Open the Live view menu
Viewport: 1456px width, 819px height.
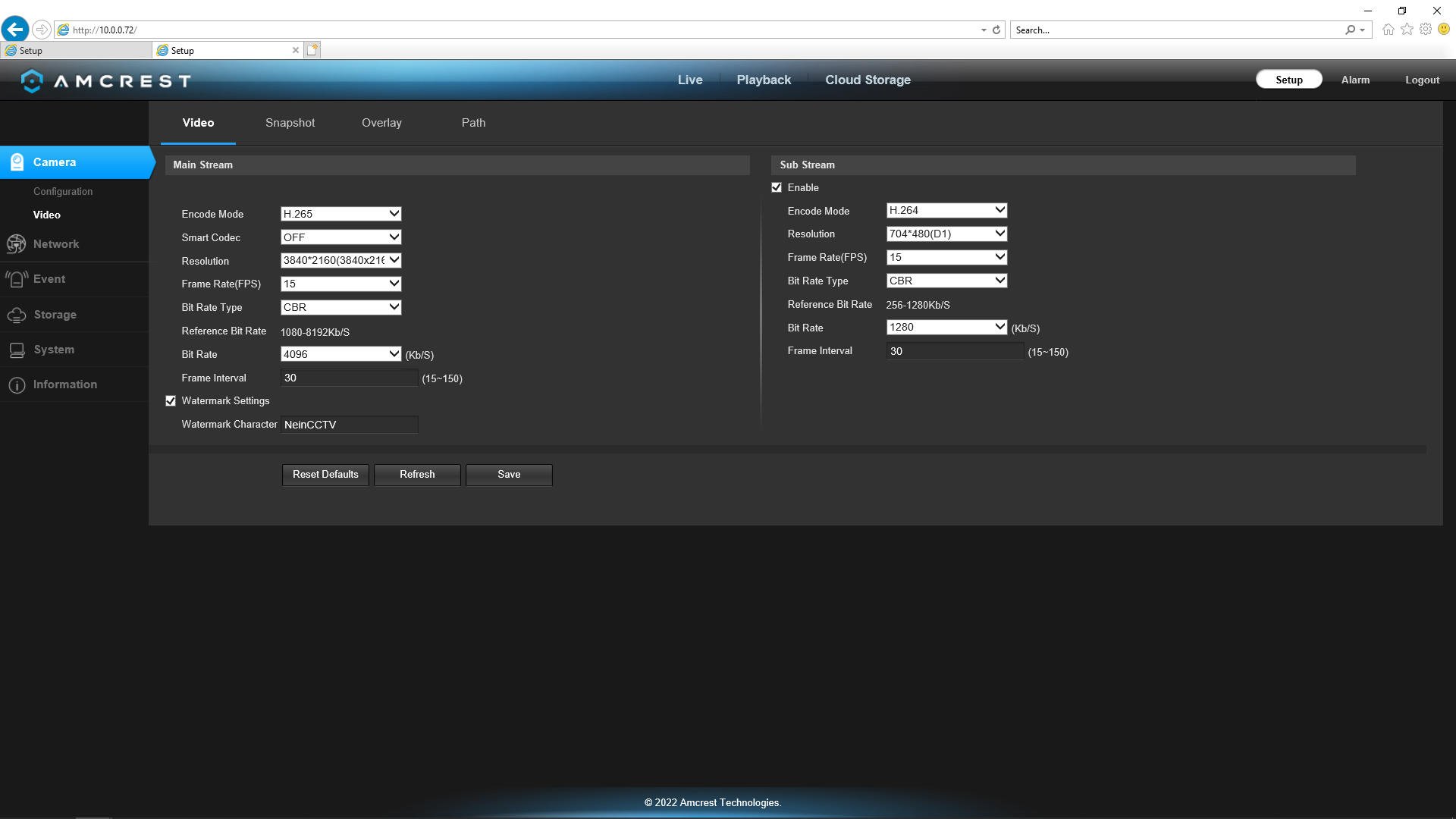690,80
